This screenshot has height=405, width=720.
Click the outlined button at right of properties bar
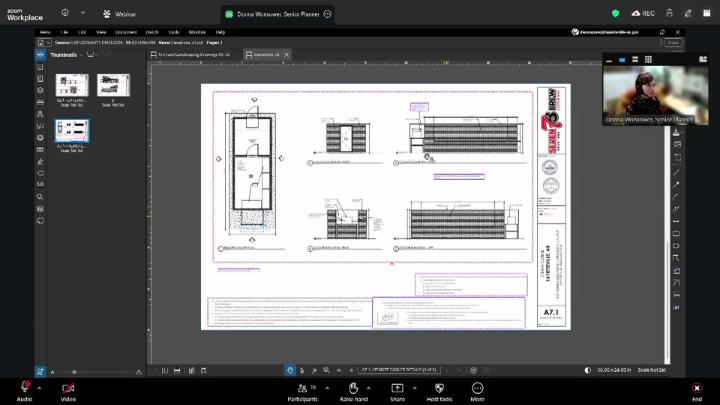point(673,43)
